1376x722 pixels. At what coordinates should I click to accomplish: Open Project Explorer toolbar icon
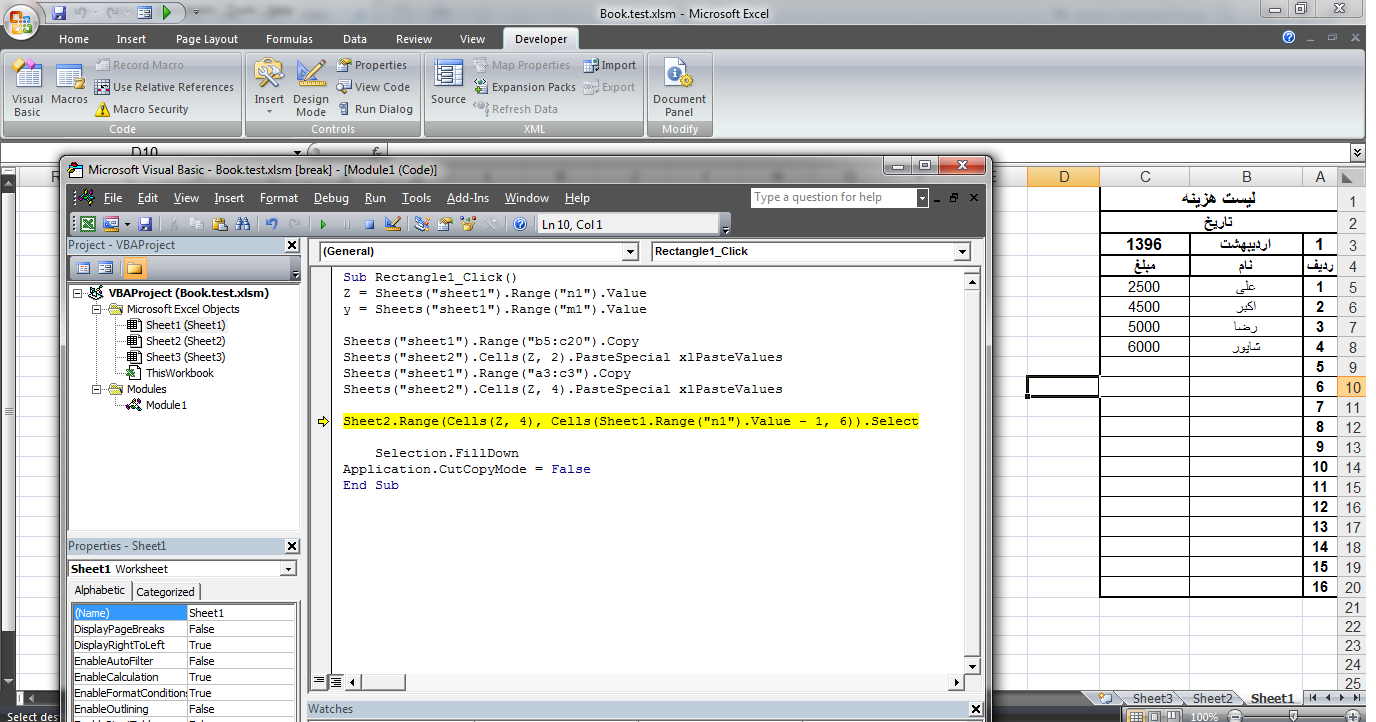click(422, 224)
